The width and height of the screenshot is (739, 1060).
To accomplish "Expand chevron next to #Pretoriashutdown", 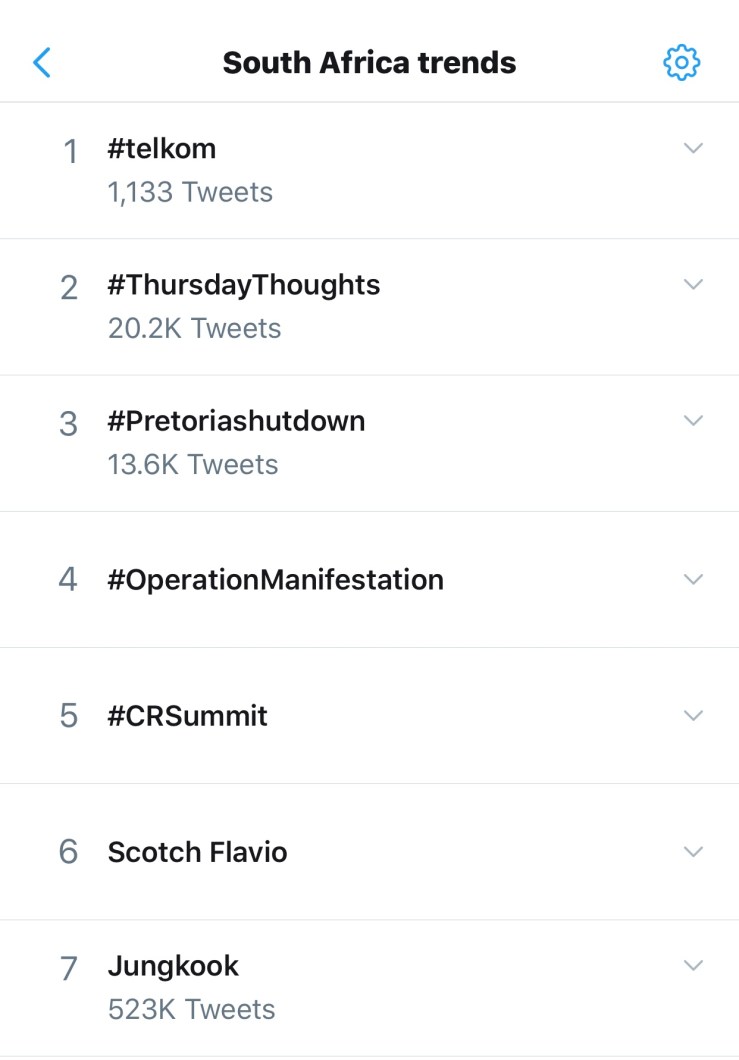I will pyautogui.click(x=693, y=420).
